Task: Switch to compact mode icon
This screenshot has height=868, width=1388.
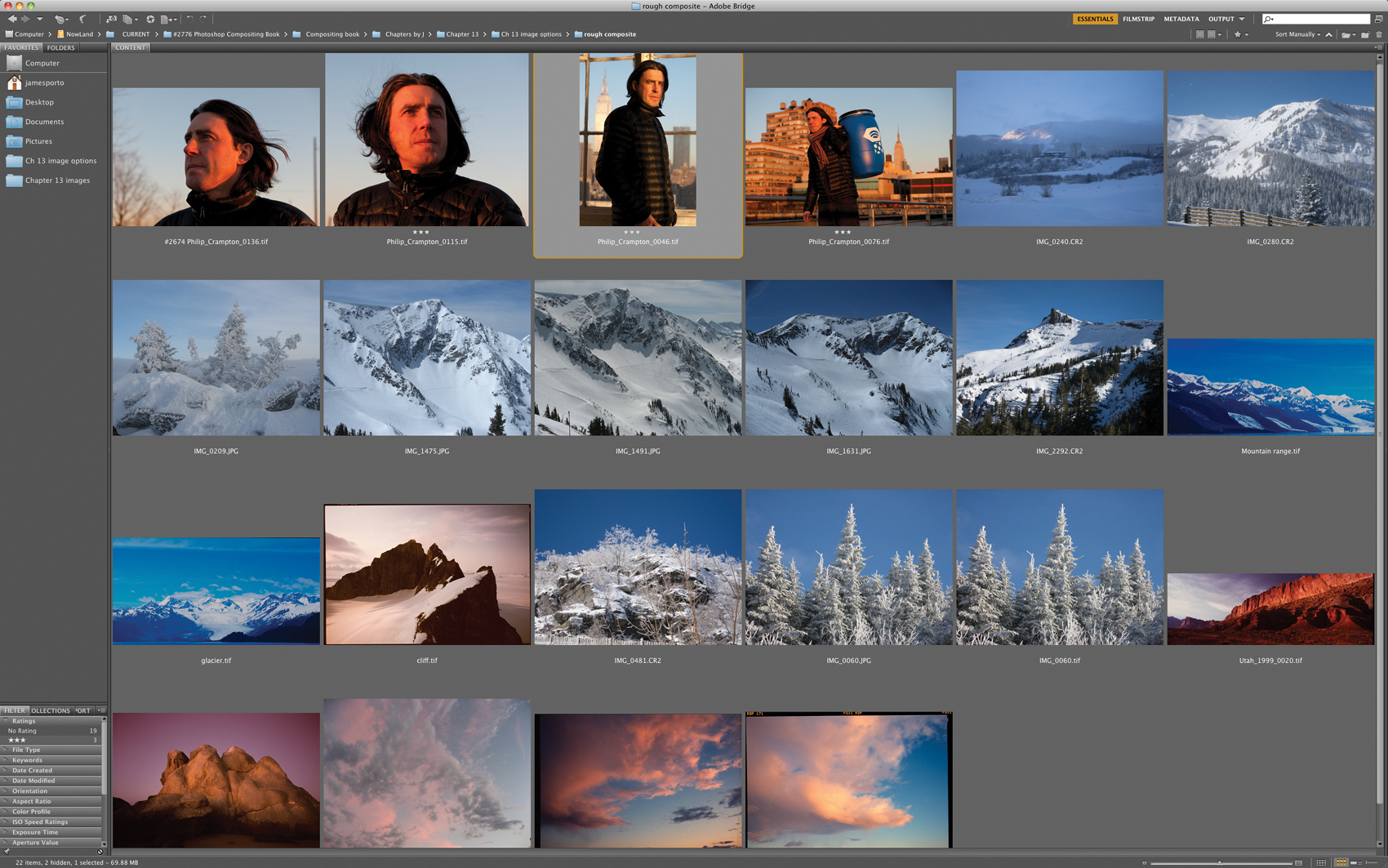Action: pos(1379,19)
